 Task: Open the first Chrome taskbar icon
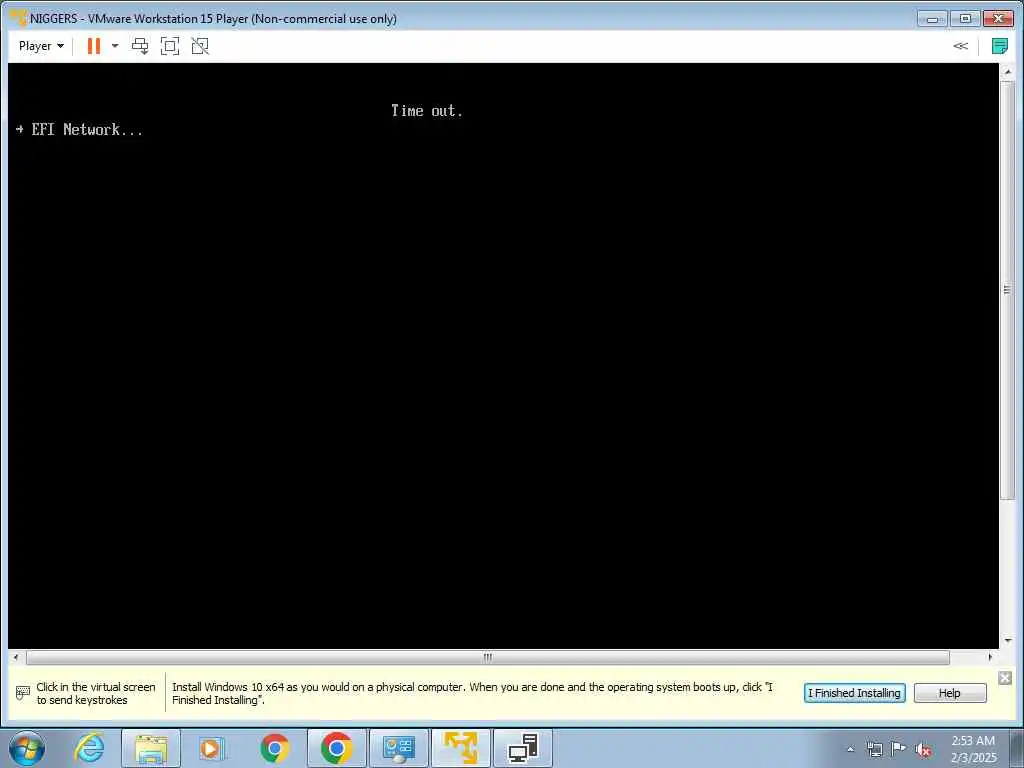[275, 748]
